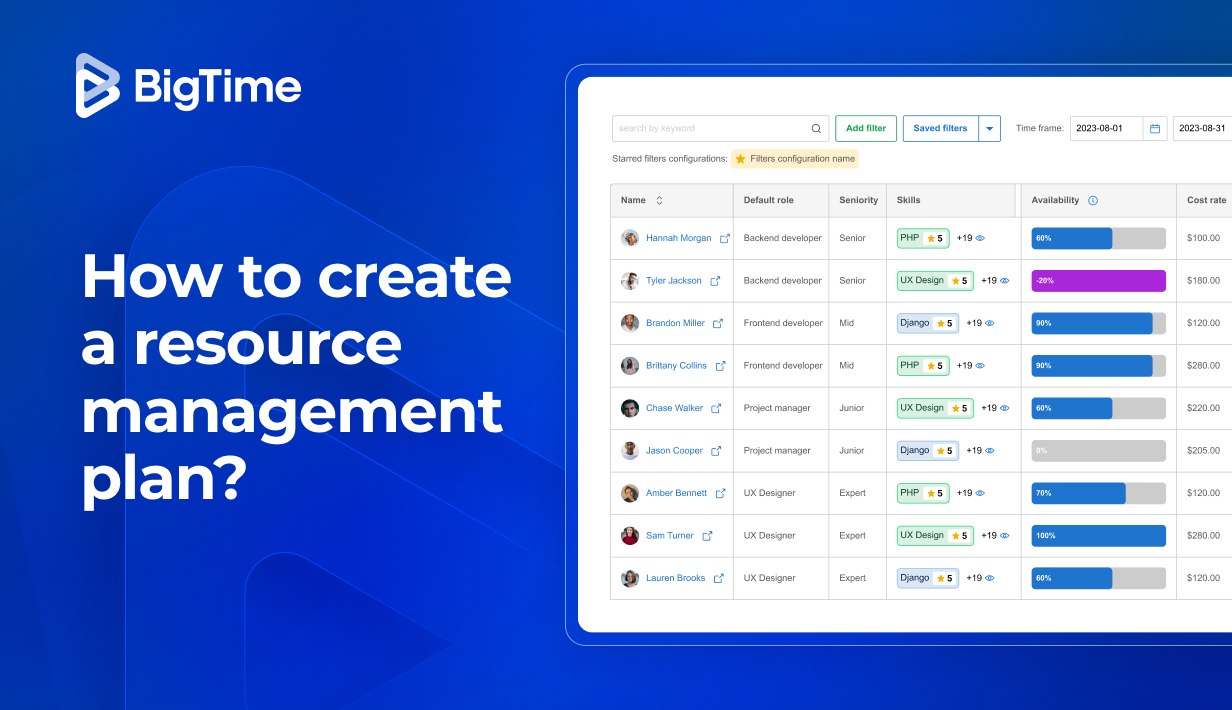Click the search by keyword field

720,129
